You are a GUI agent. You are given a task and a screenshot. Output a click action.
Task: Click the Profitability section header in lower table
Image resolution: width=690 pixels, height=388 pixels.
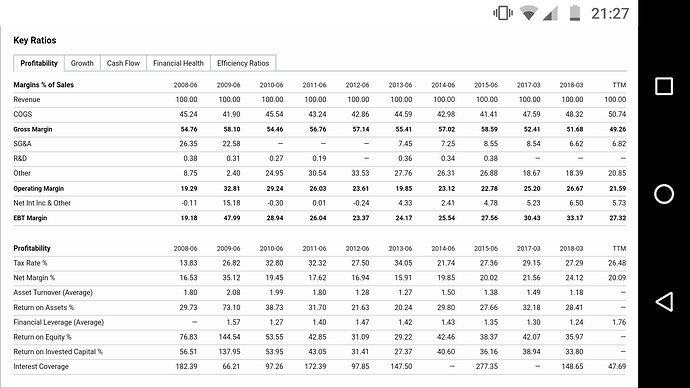(x=32, y=248)
